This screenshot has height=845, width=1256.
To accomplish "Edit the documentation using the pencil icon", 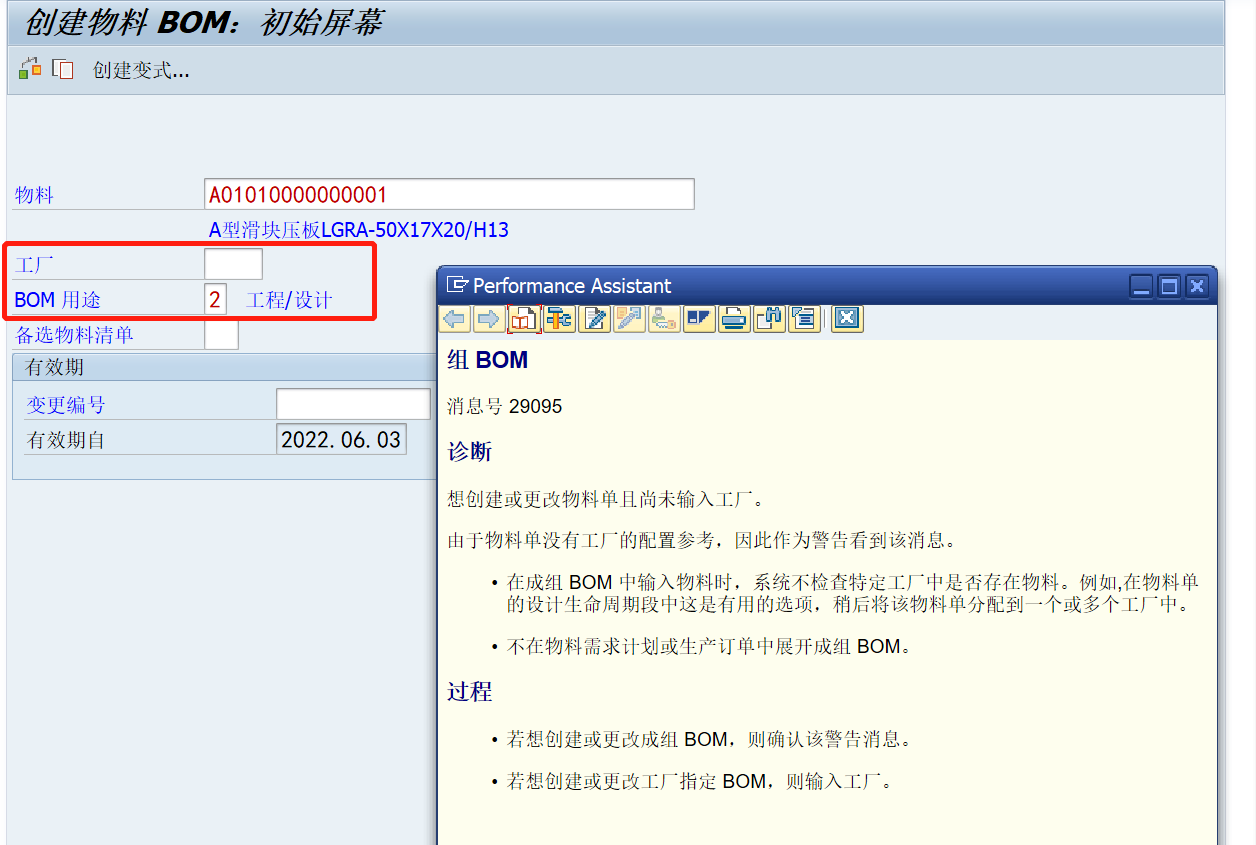I will pyautogui.click(x=594, y=318).
